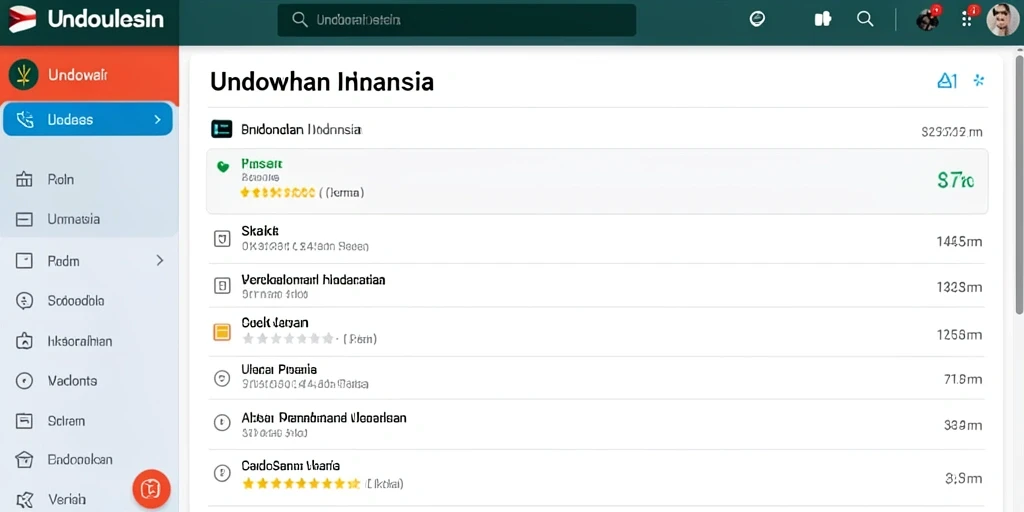Click the square icon beside Skakit

click(x=222, y=239)
